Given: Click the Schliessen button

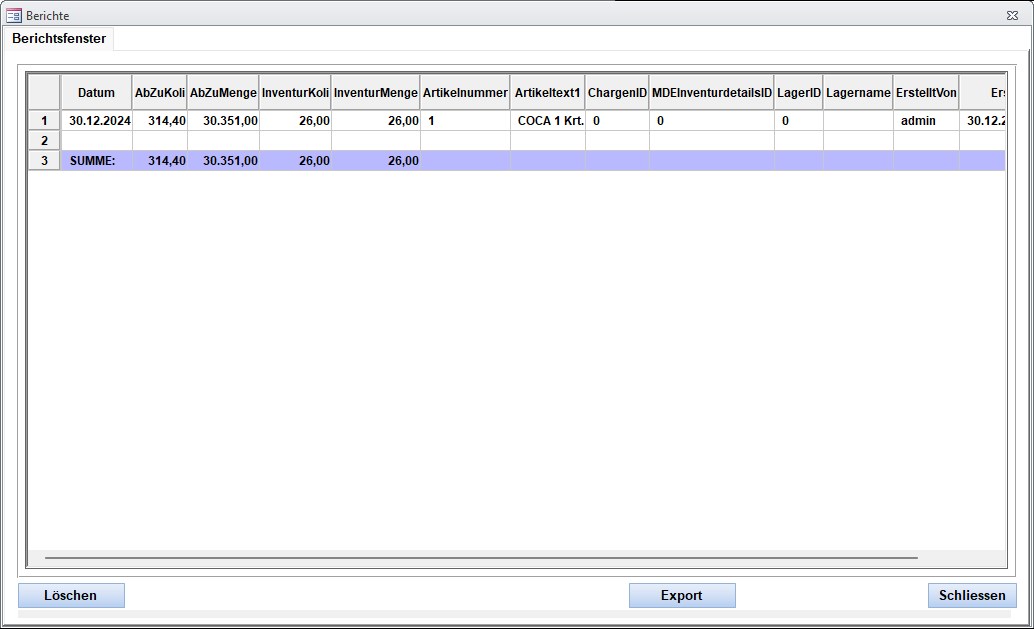Looking at the screenshot, I should (x=971, y=595).
